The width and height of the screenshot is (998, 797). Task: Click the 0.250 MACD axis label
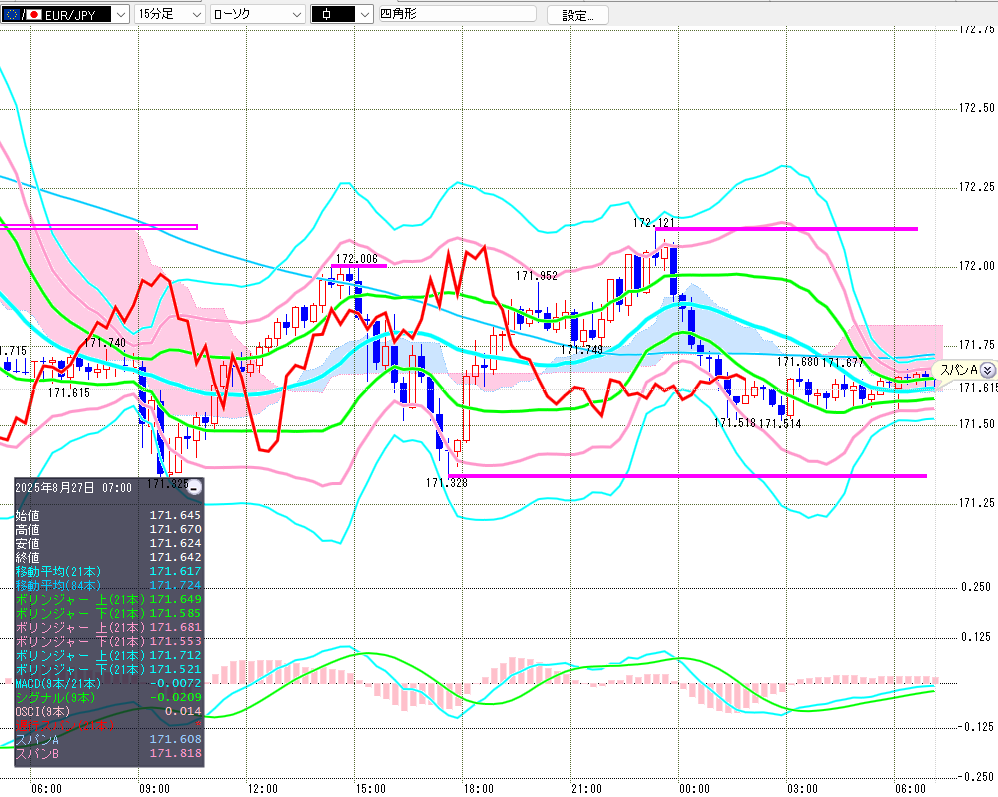[x=976, y=587]
